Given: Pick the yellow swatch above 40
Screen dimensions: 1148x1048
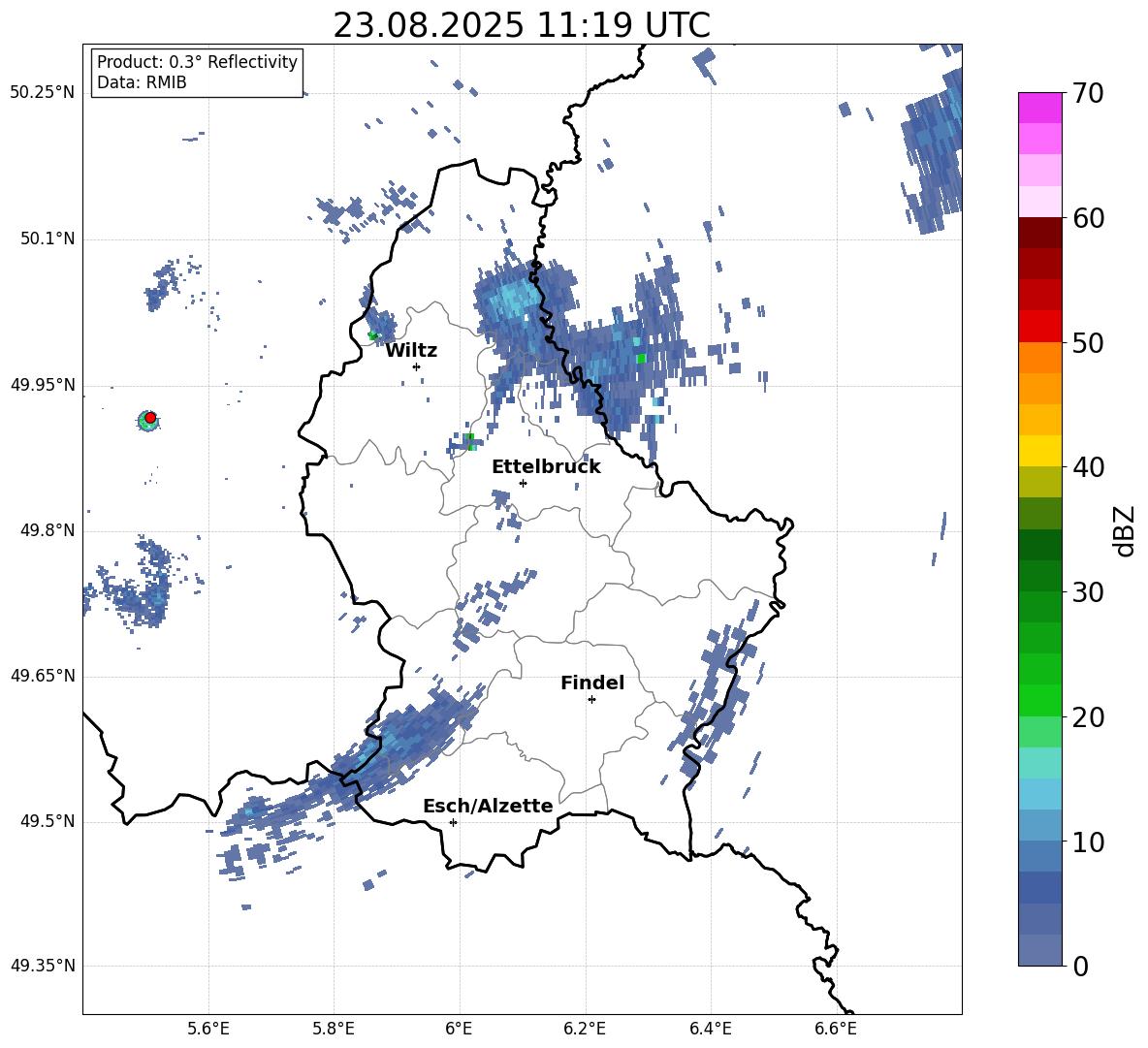Looking at the screenshot, I should (x=1039, y=451).
